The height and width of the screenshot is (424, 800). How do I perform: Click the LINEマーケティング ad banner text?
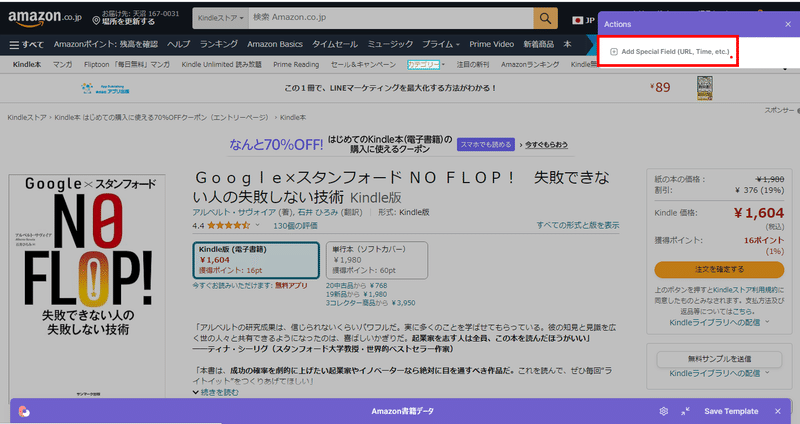(x=390, y=88)
